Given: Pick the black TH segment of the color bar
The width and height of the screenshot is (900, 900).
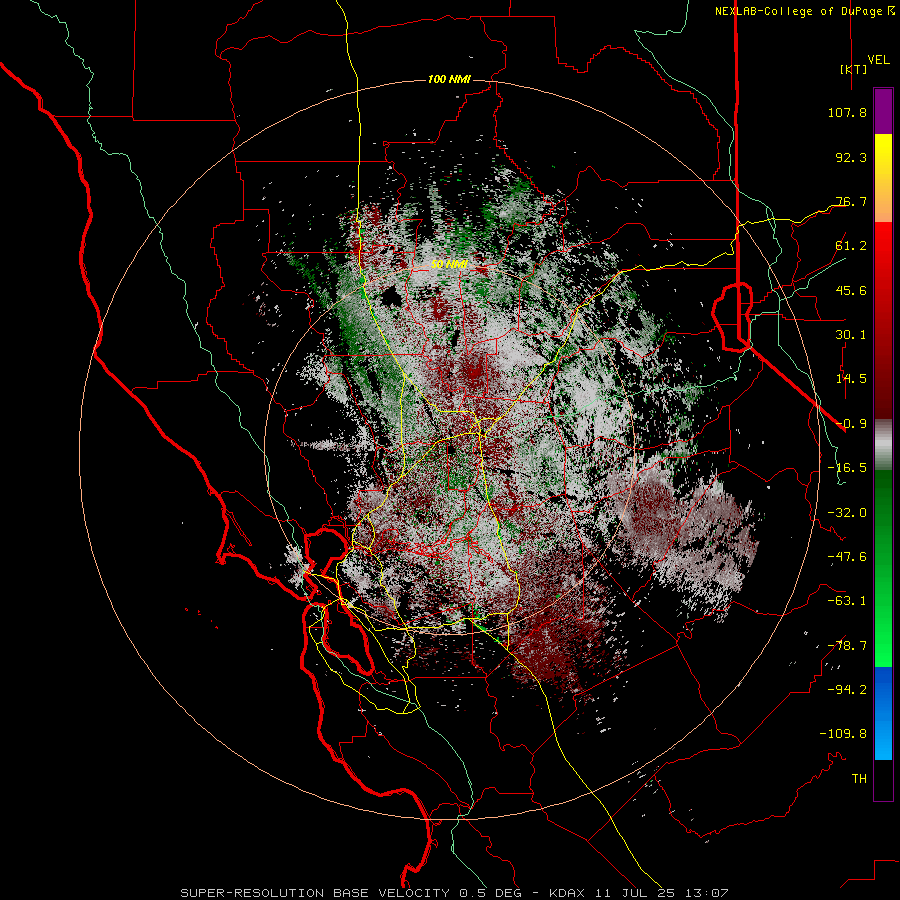Looking at the screenshot, I should pyautogui.click(x=883, y=780).
